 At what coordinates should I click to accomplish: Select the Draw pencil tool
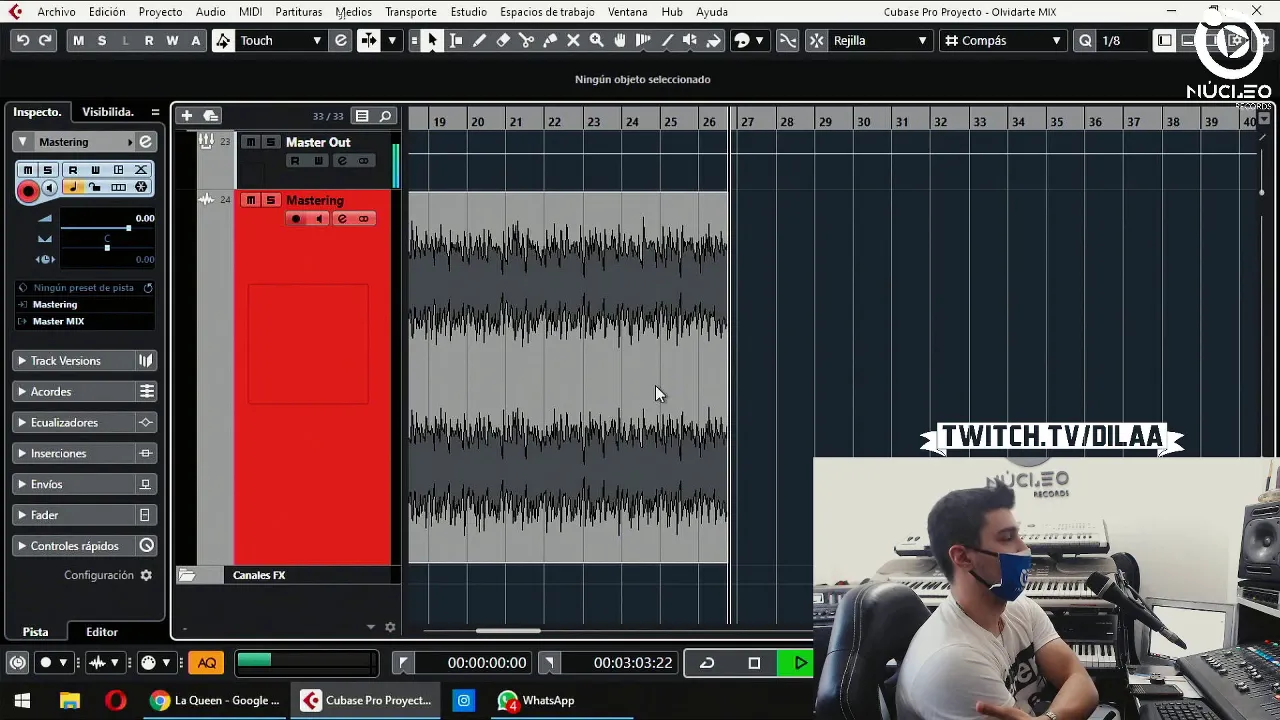[480, 40]
